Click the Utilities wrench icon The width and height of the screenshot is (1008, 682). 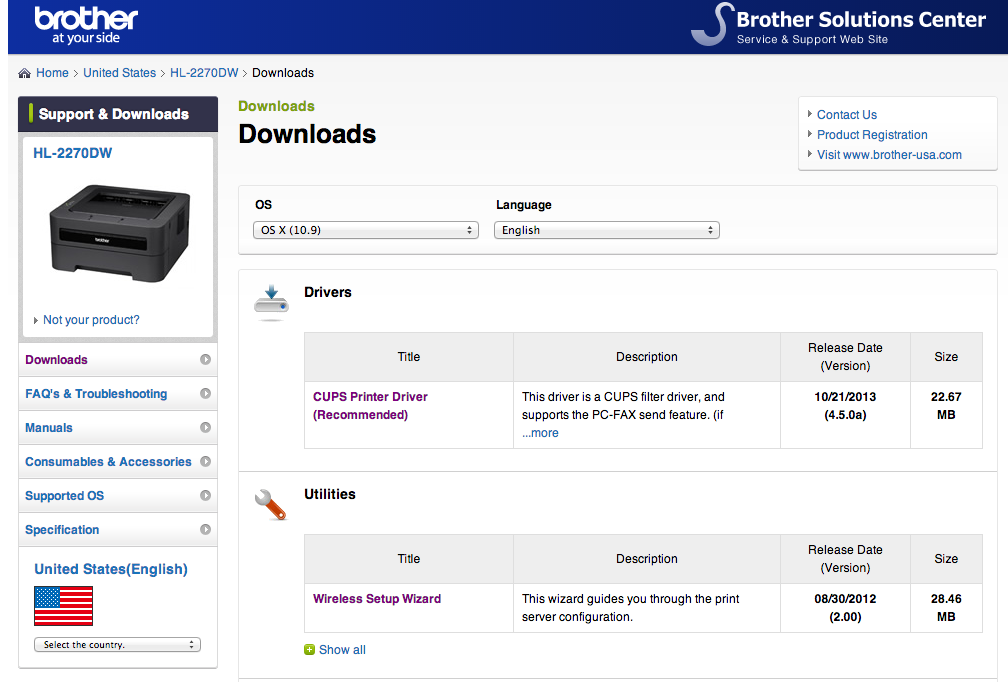tap(271, 505)
